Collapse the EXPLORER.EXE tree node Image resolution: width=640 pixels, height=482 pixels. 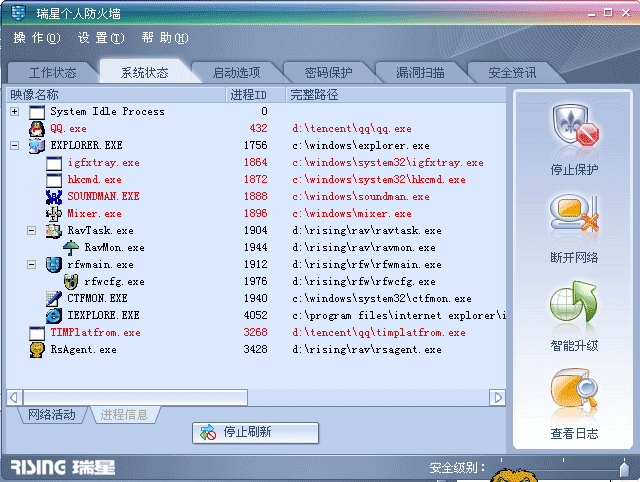(x=15, y=145)
